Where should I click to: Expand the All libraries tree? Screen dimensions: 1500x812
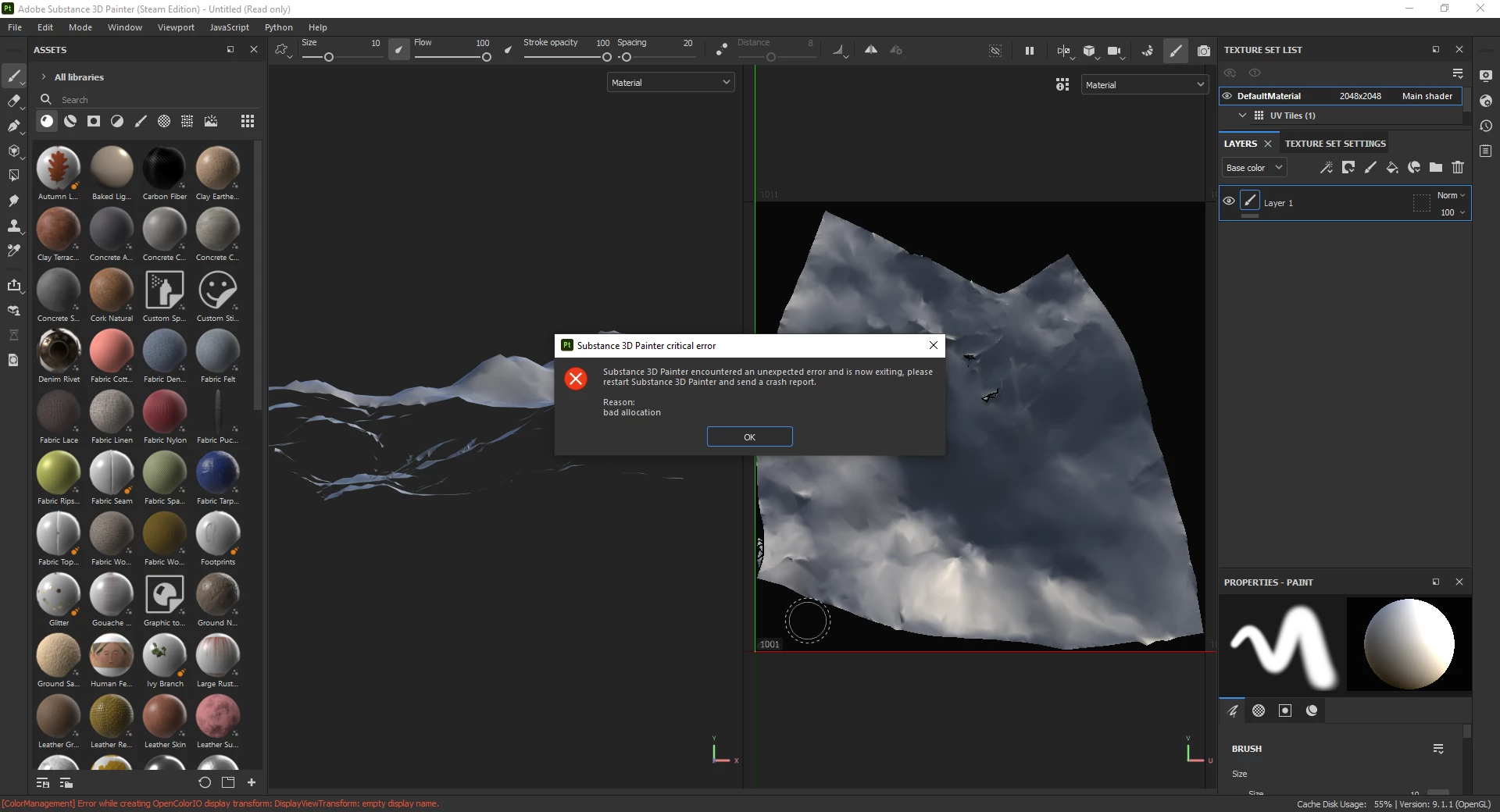pyautogui.click(x=44, y=77)
